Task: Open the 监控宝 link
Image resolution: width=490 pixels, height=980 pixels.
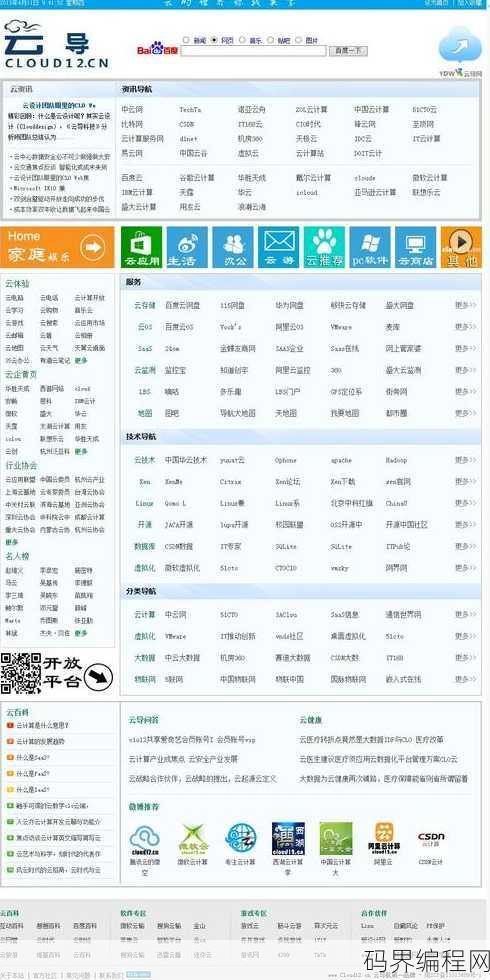Action: pos(175,370)
